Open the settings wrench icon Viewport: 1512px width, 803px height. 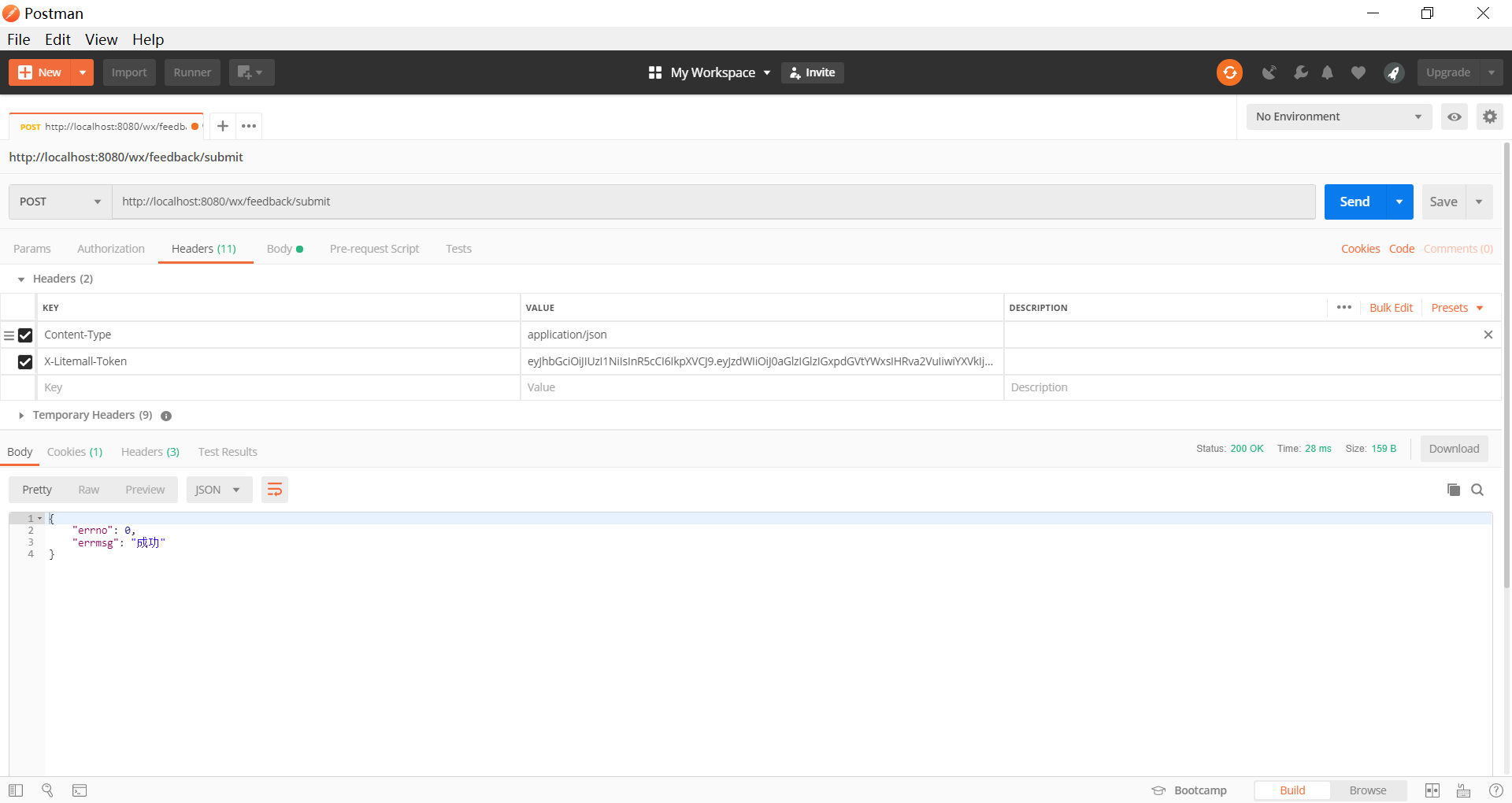[1300, 72]
